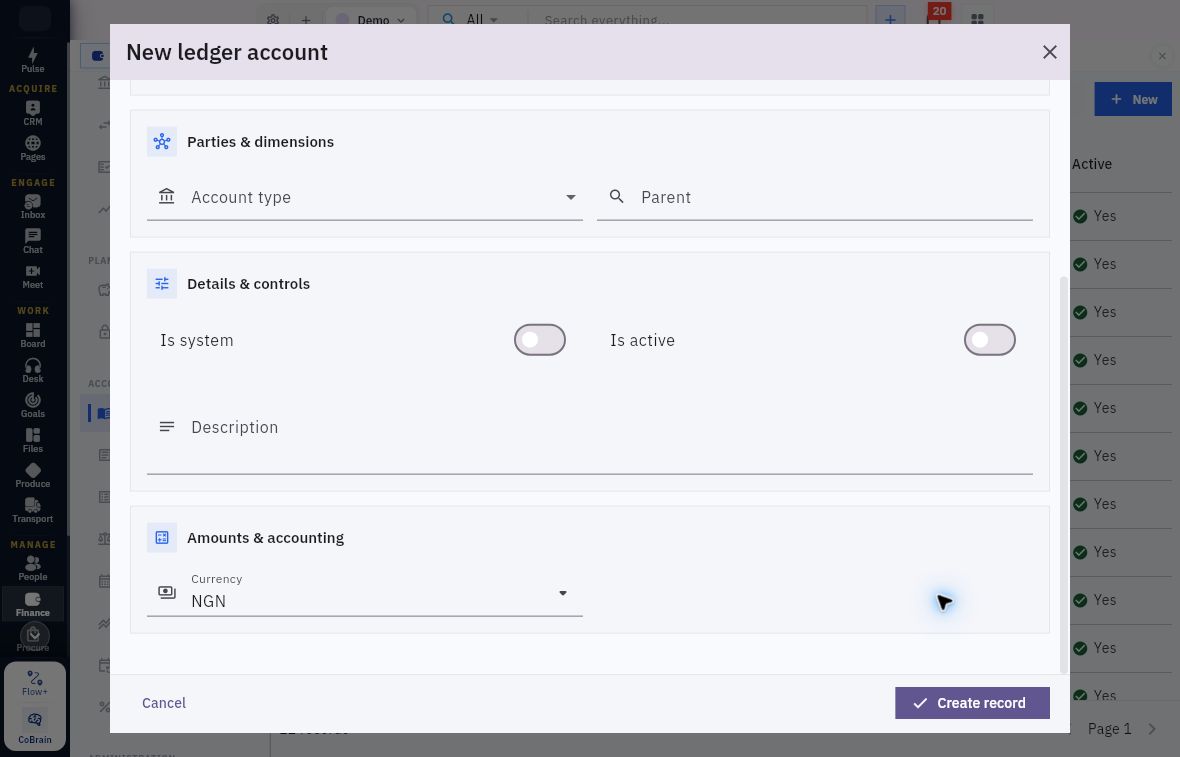The image size is (1180, 757).
Task: Open the Desk module
Action: pos(32,370)
